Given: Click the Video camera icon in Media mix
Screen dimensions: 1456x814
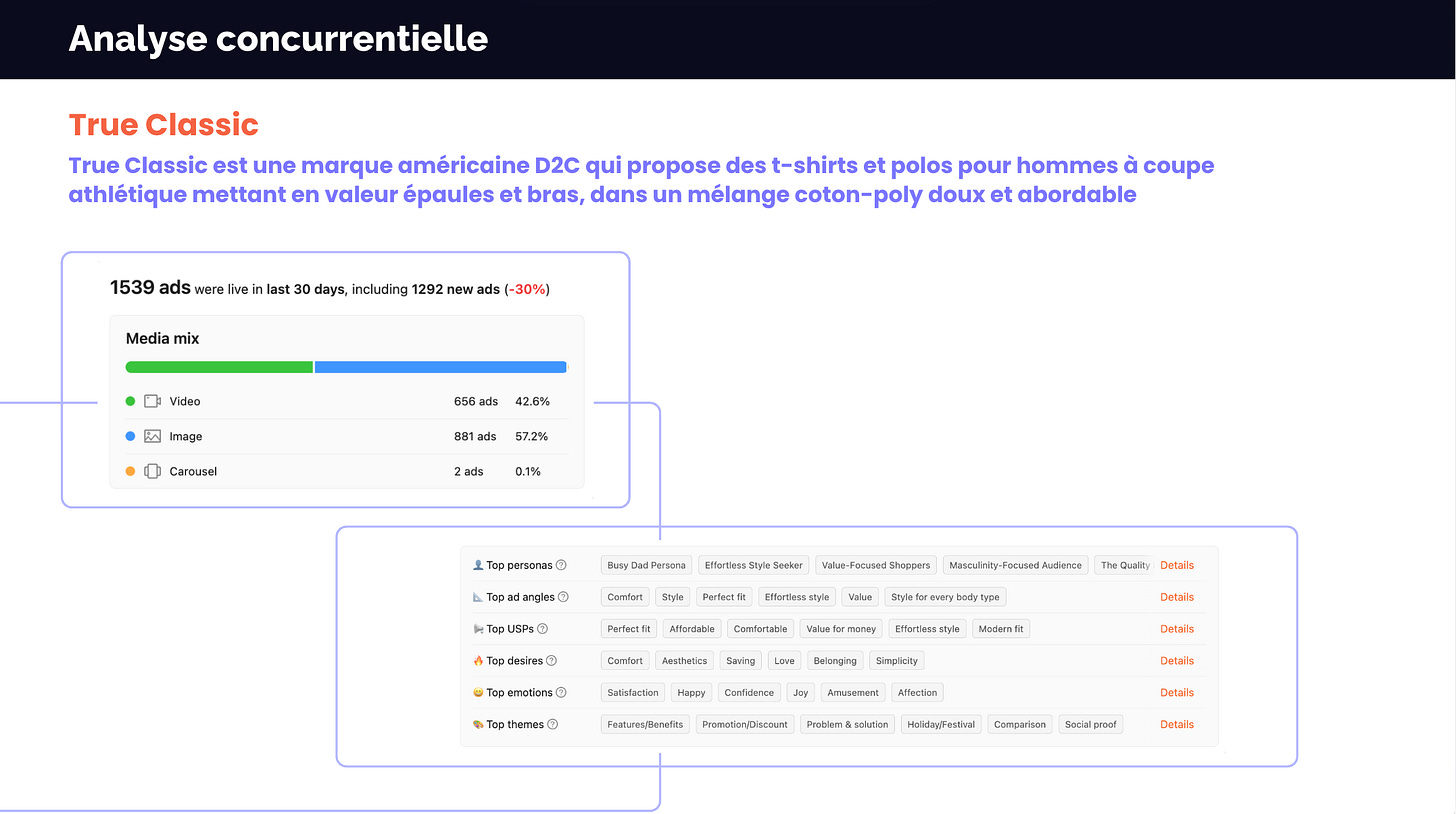Looking at the screenshot, I should [x=152, y=401].
